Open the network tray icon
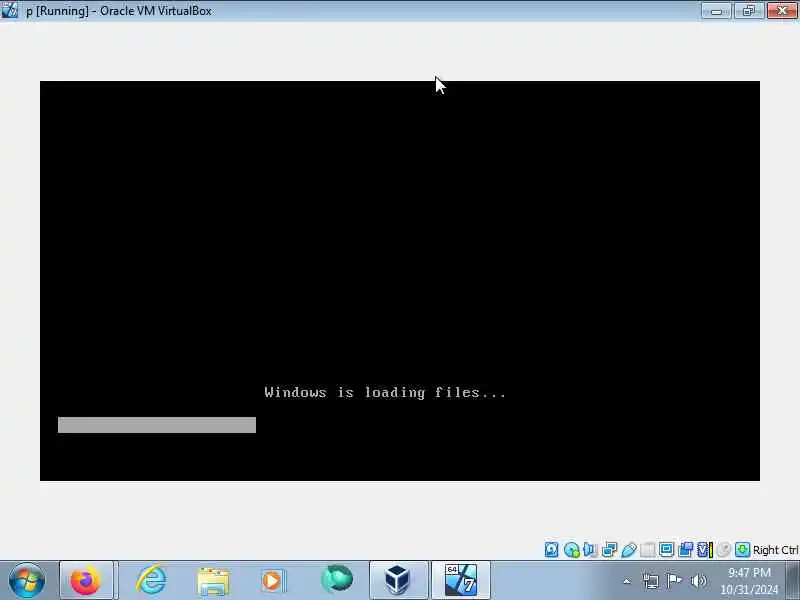This screenshot has width=800, height=600. [x=651, y=581]
